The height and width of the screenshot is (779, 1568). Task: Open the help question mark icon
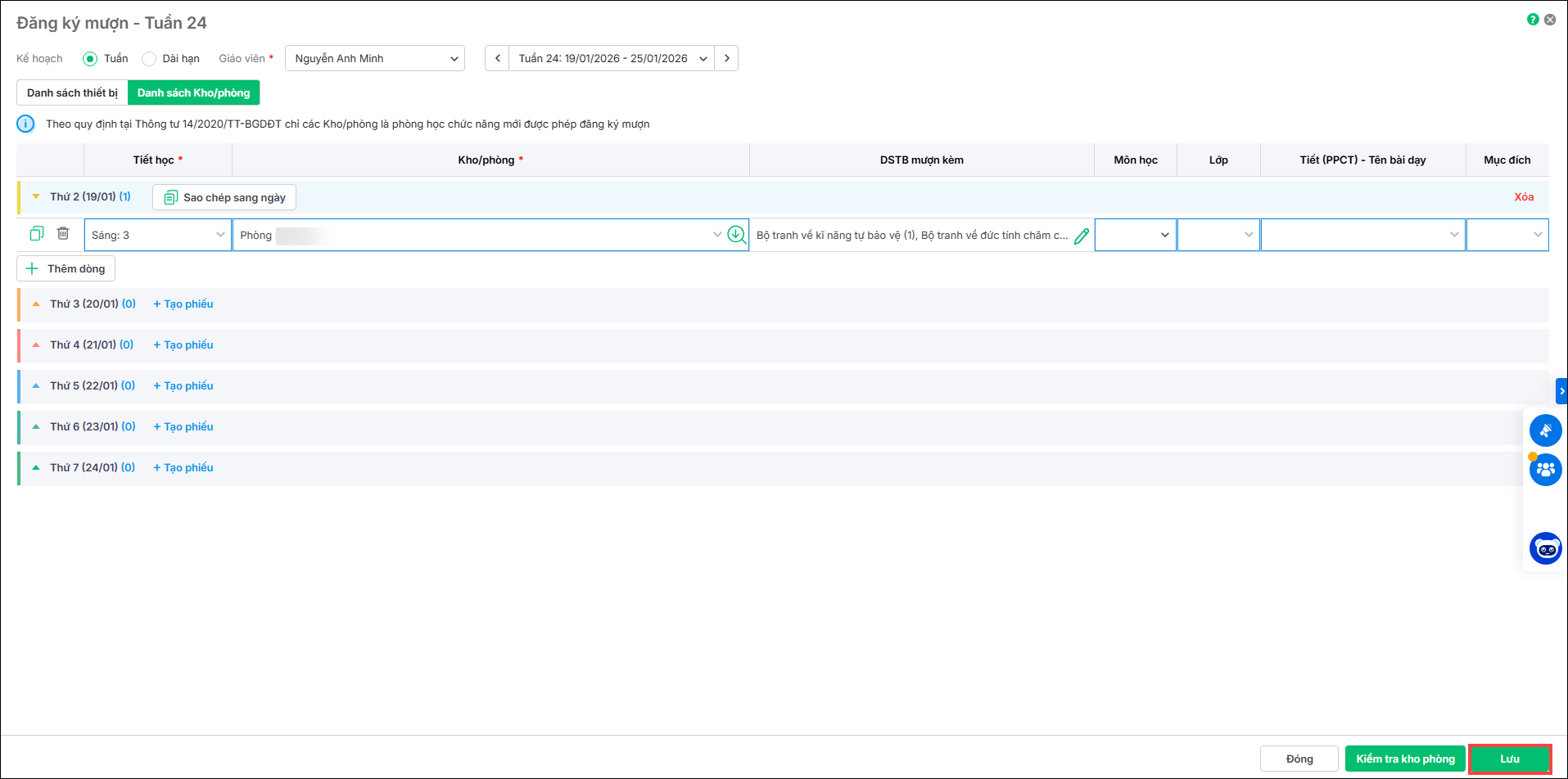point(1533,20)
